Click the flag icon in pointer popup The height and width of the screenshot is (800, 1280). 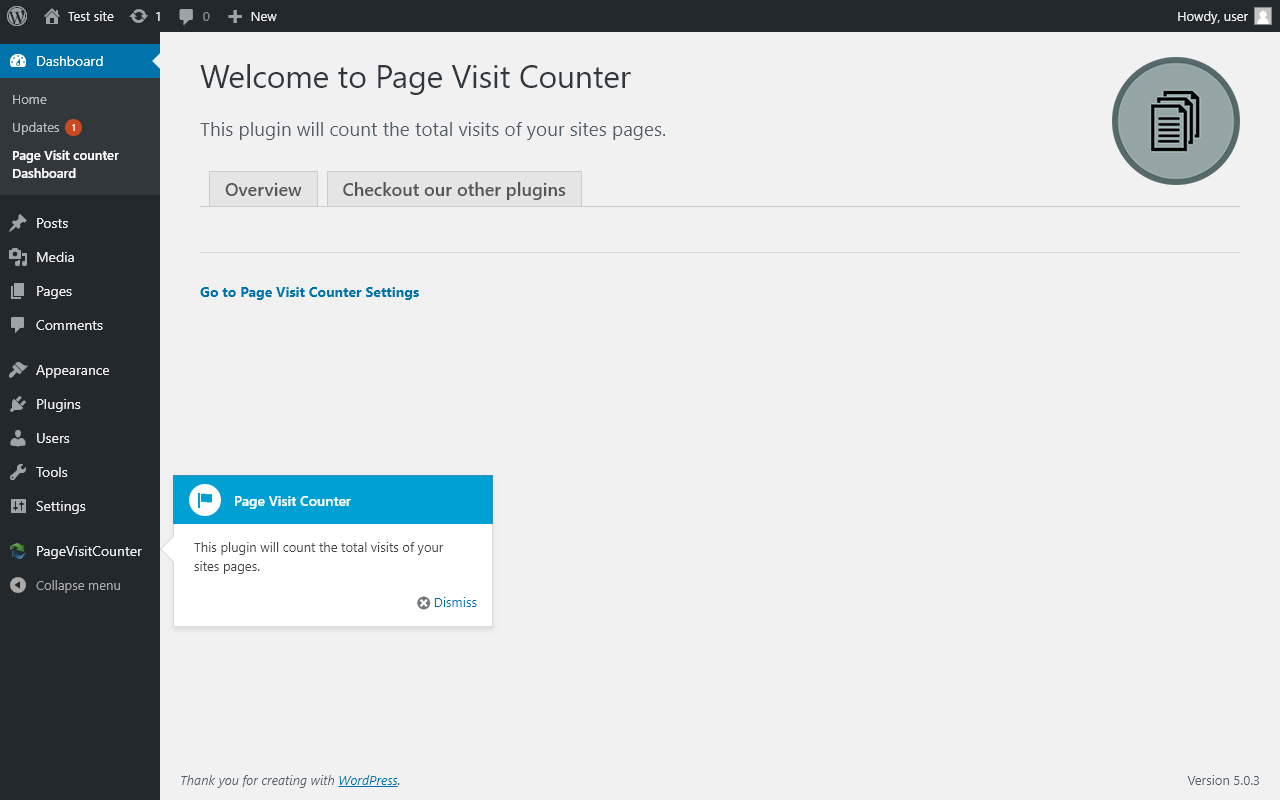205,500
